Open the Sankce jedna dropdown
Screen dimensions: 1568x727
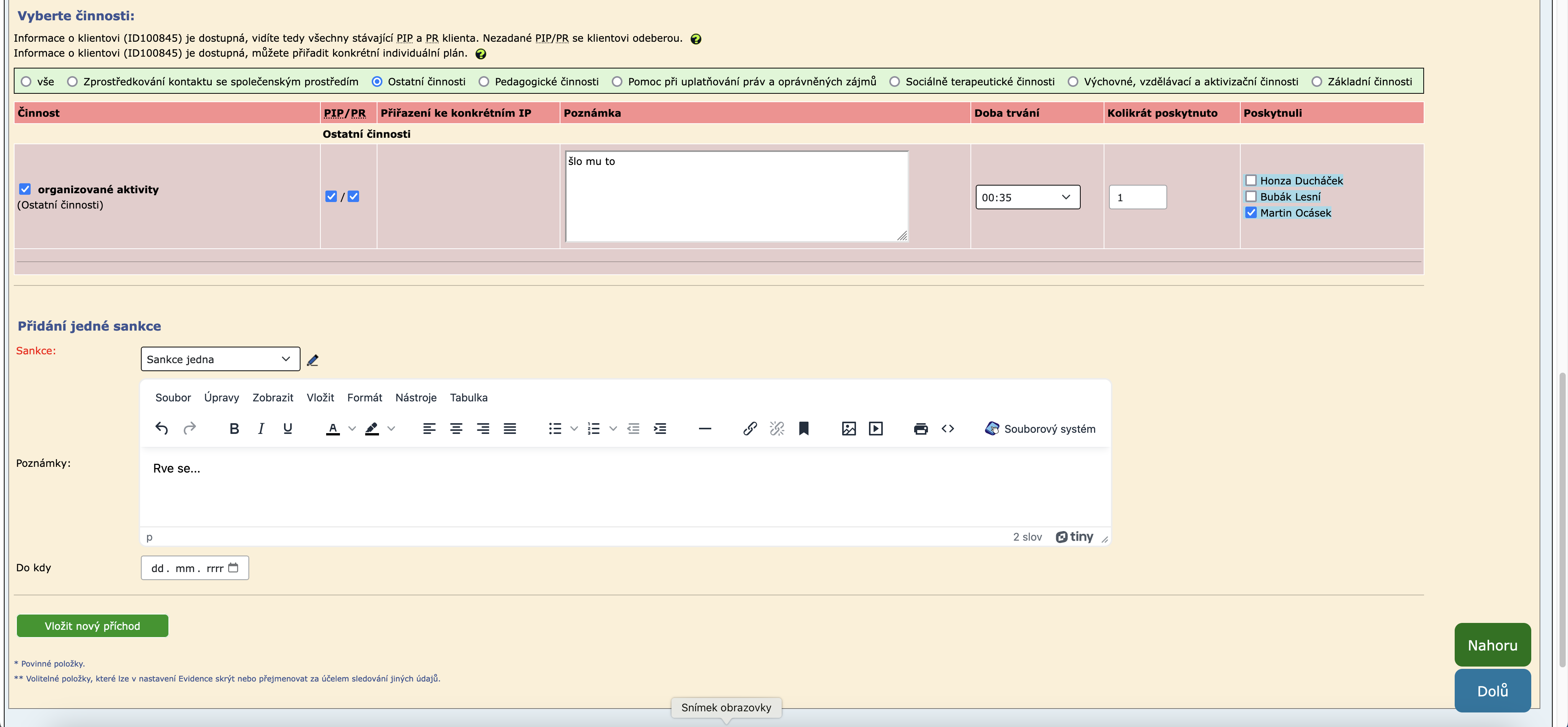[220, 359]
